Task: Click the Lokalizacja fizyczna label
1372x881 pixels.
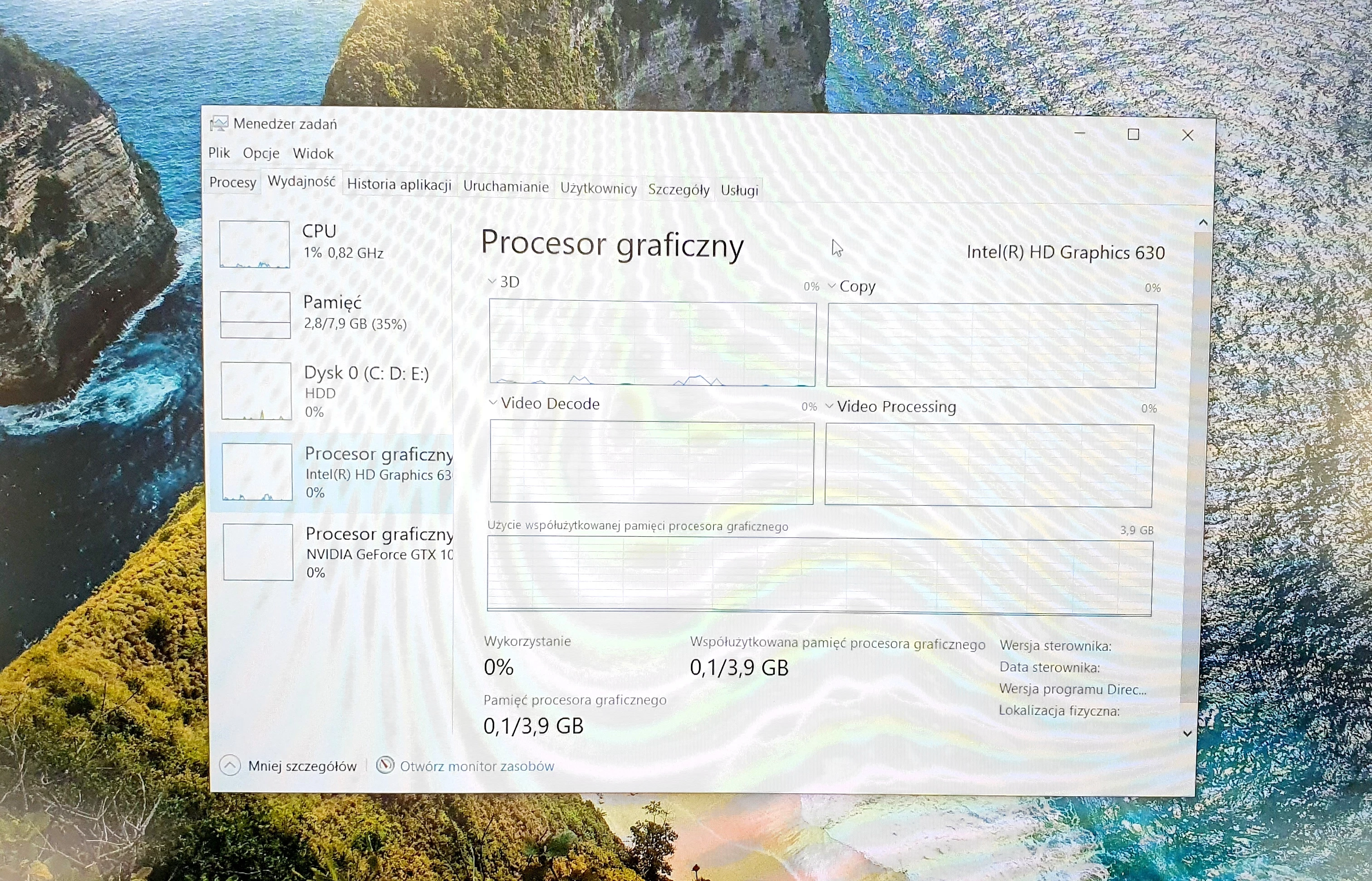Action: click(x=1059, y=710)
